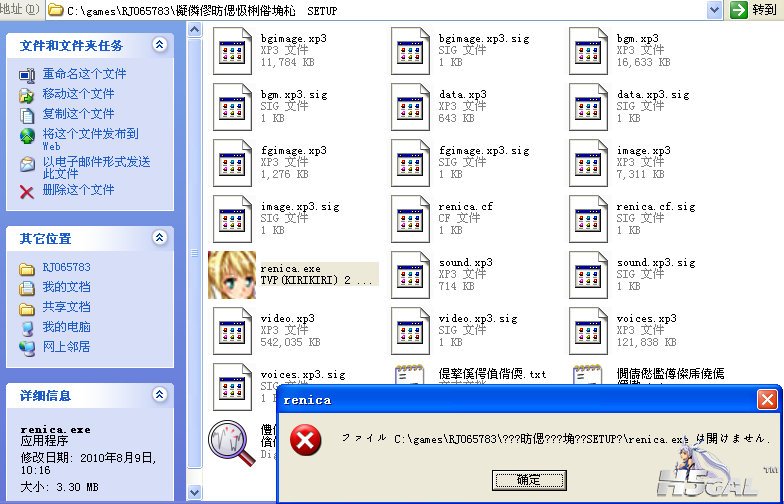
Task: Click 删除这个文件 task link
Action: (x=78, y=190)
